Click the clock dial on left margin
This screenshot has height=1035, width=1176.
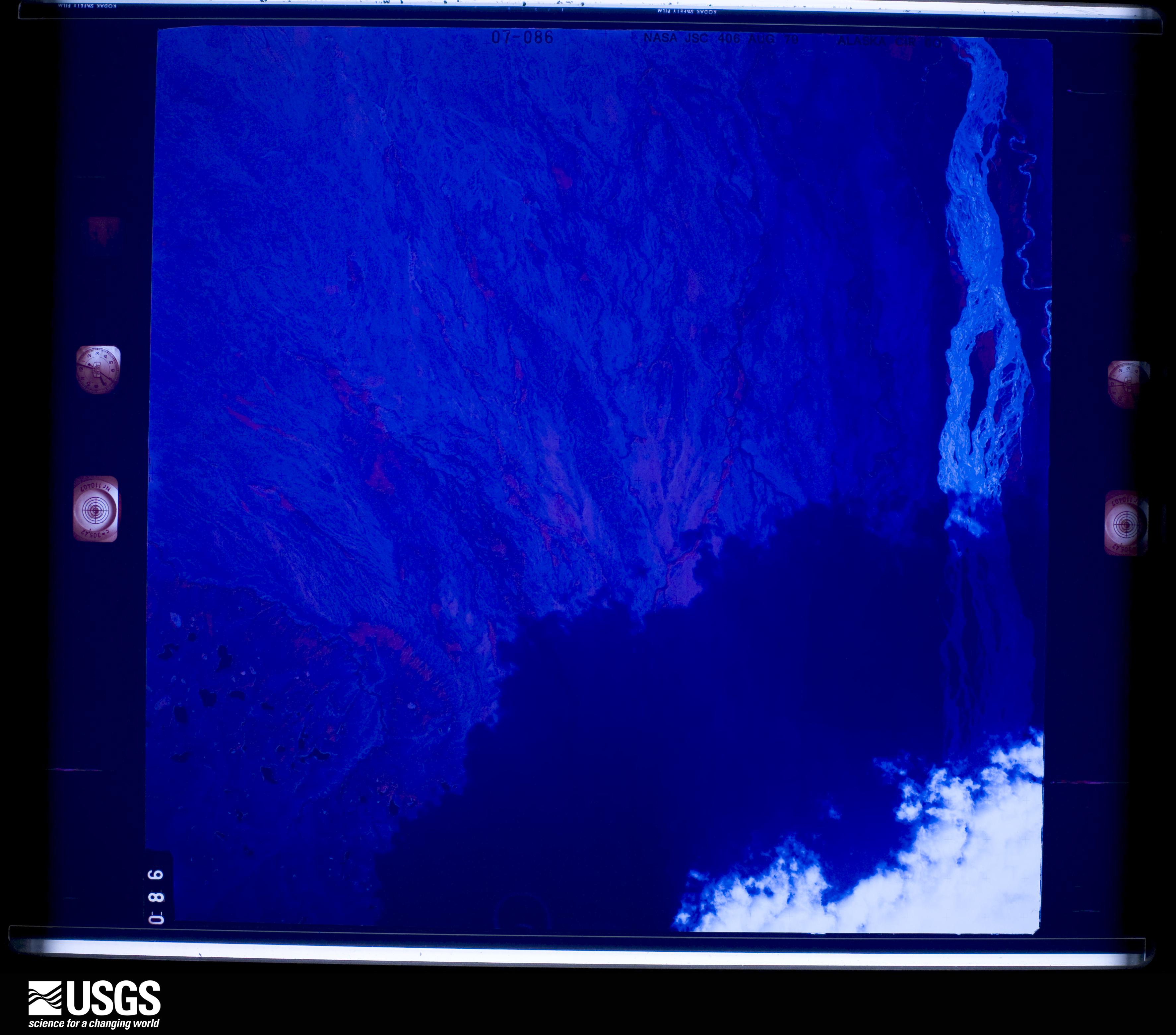pos(98,370)
